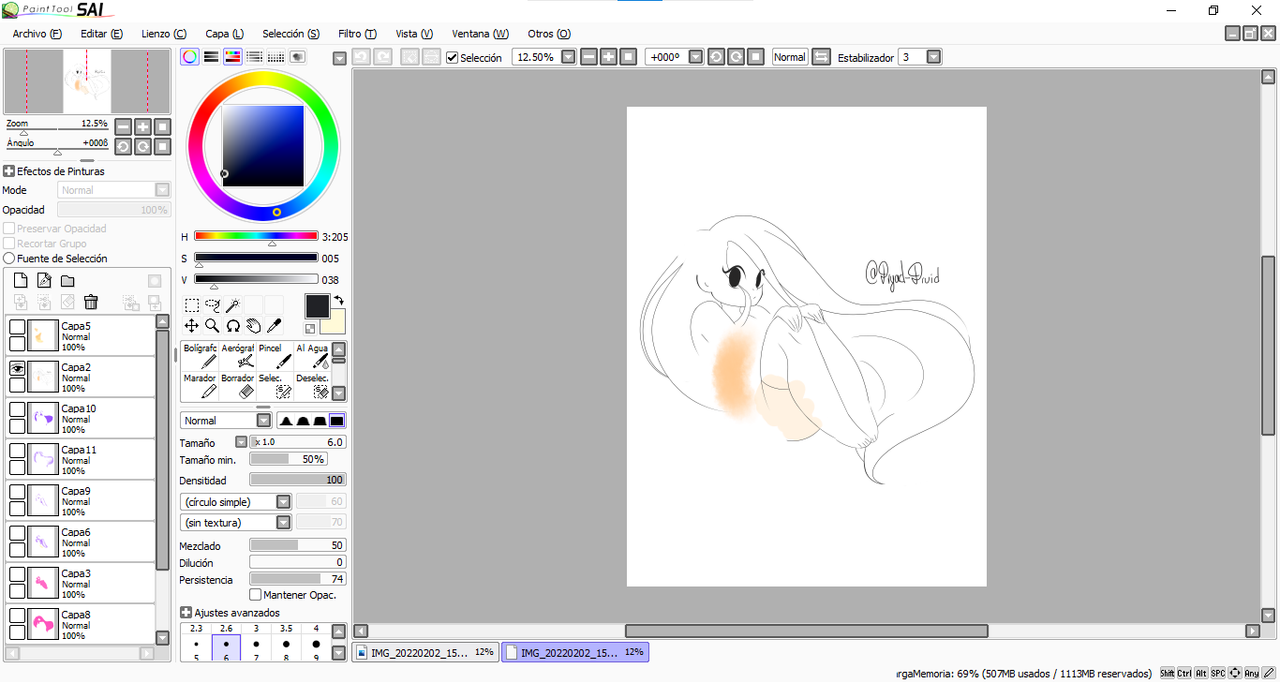Screen dimensions: 1280x682
Task: Select the rectangular selection tool
Action: (191, 305)
